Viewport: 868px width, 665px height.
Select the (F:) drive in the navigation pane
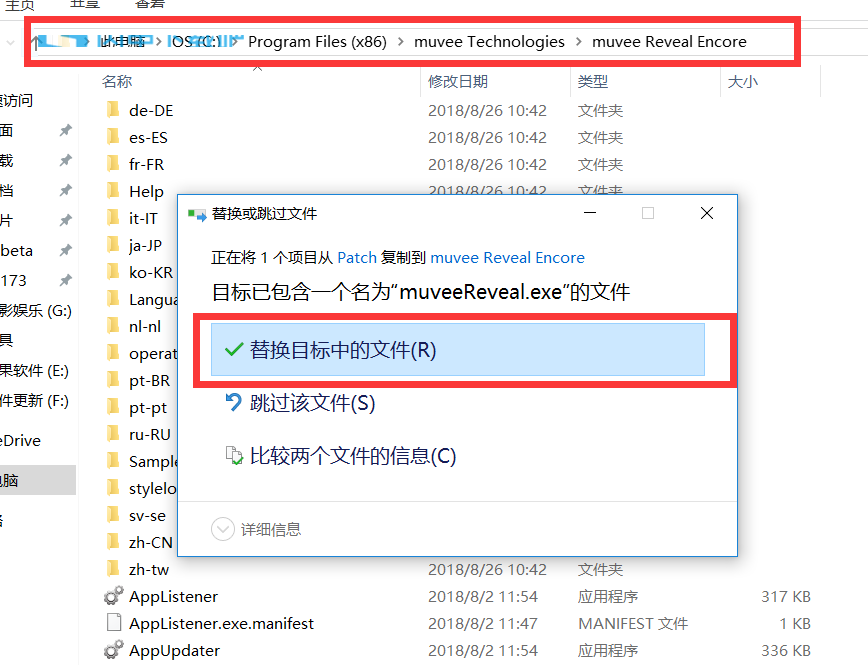pyautogui.click(x=34, y=401)
